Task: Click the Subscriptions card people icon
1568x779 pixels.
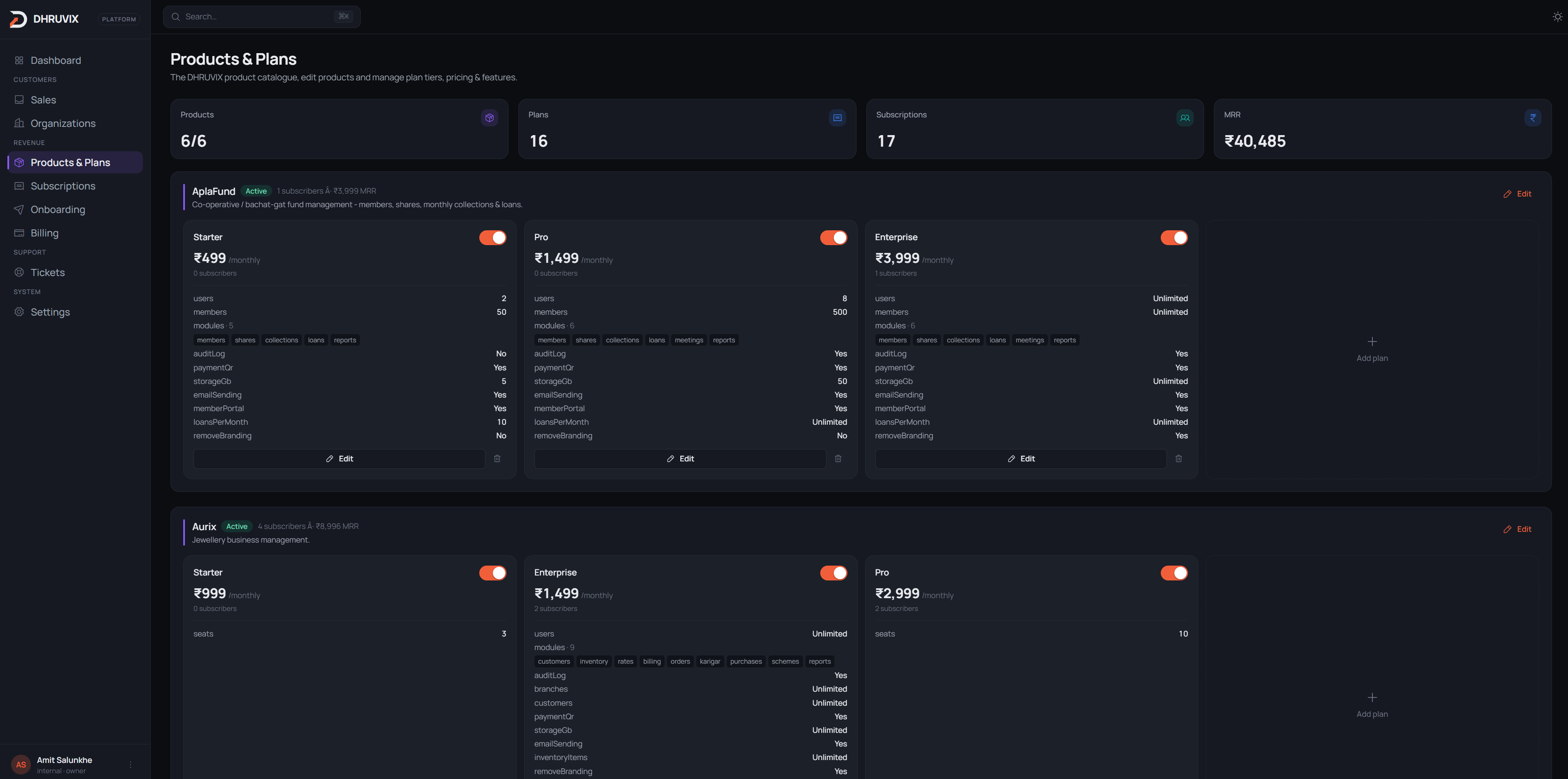Action: [x=1185, y=117]
